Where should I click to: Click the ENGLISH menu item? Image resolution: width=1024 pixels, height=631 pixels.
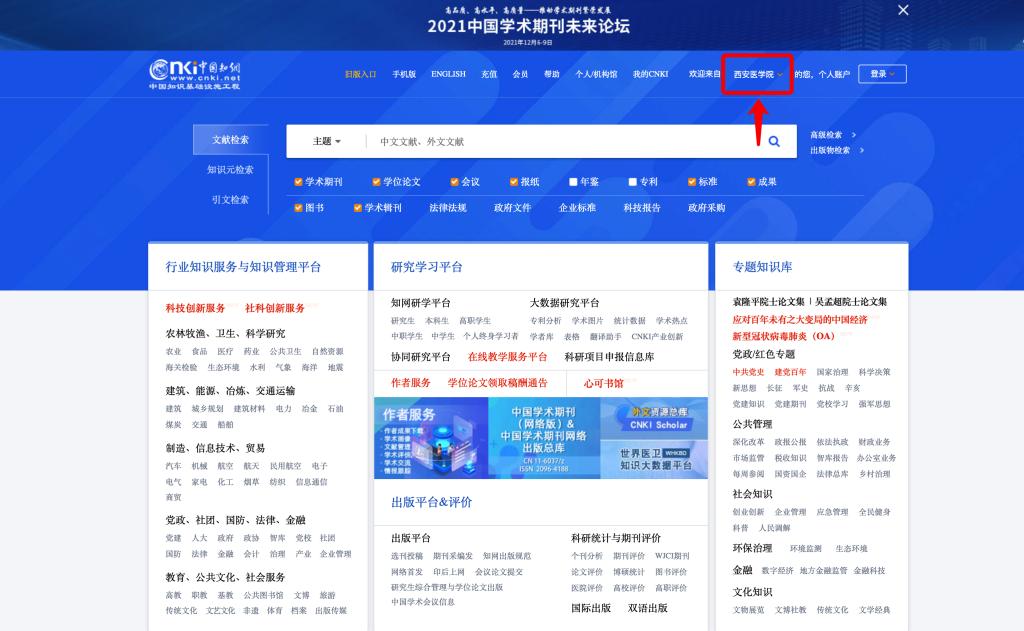click(x=448, y=73)
